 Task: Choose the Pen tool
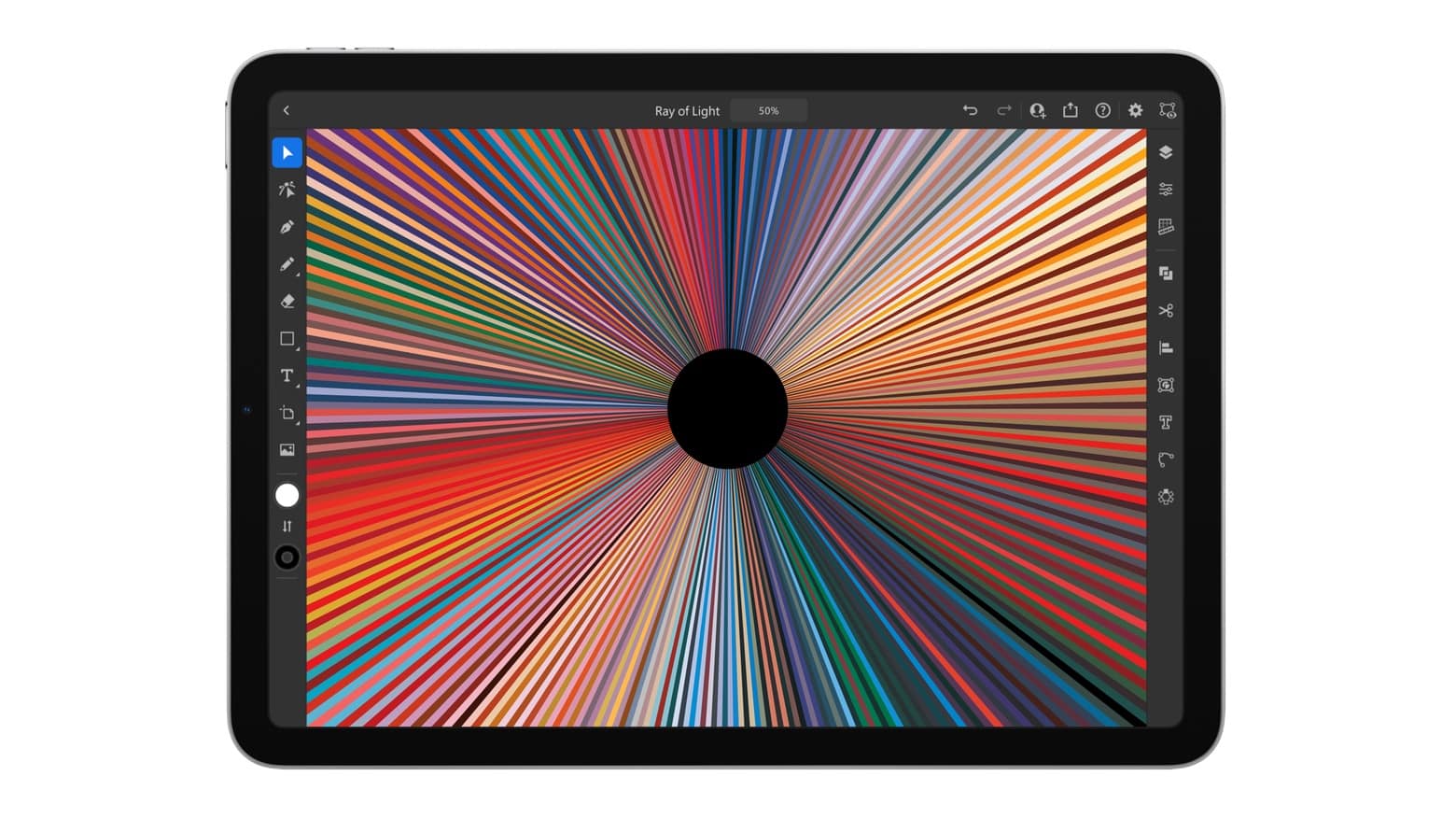[x=287, y=227]
